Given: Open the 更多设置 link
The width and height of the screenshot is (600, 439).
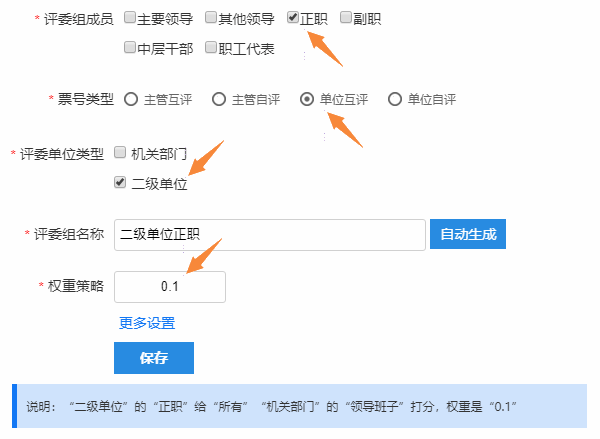Looking at the screenshot, I should pos(147,323).
